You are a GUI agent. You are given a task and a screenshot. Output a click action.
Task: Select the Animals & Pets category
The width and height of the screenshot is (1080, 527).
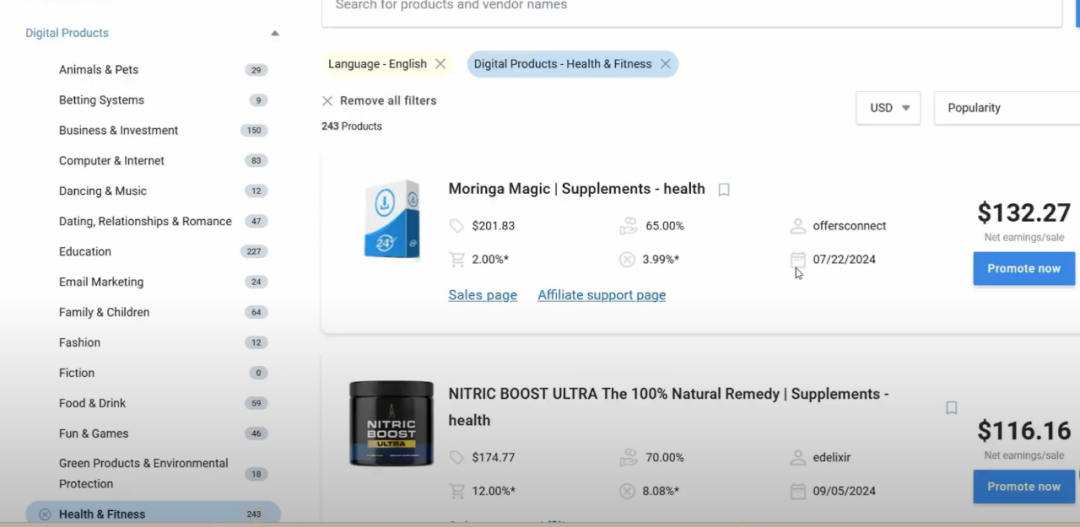coord(99,70)
